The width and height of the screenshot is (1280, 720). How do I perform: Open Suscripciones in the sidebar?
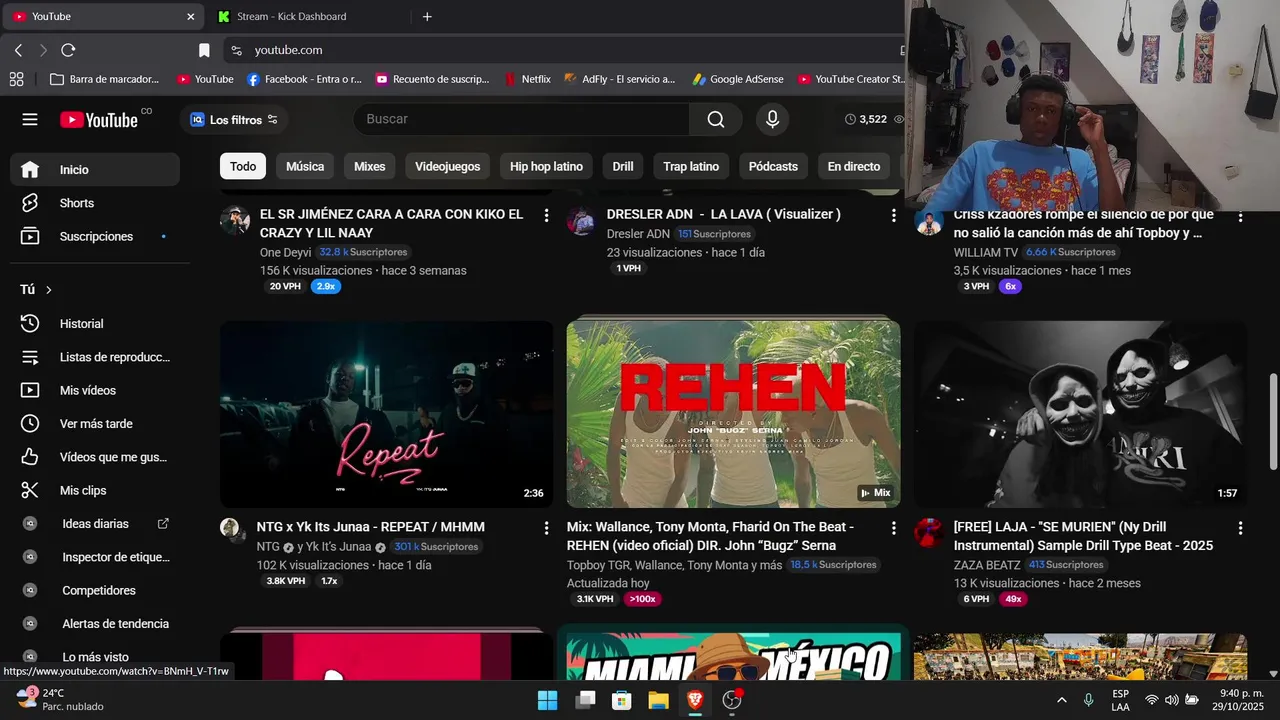(x=95, y=236)
